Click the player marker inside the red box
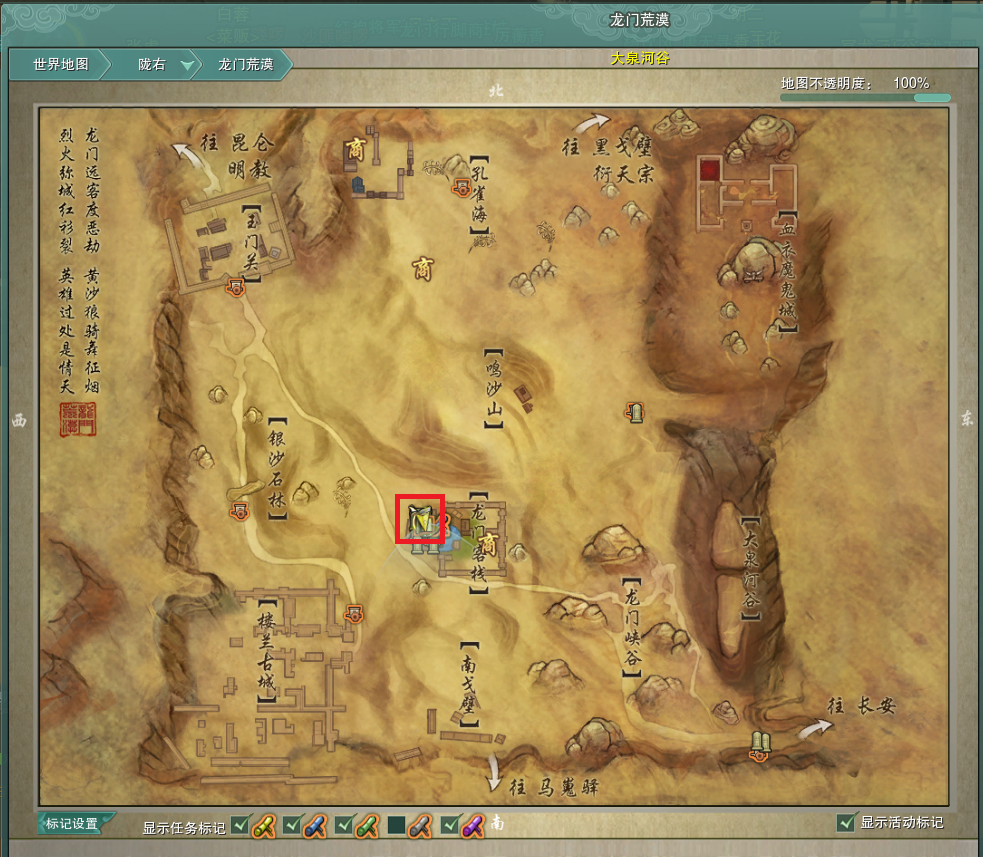Image resolution: width=983 pixels, height=857 pixels. [x=420, y=519]
